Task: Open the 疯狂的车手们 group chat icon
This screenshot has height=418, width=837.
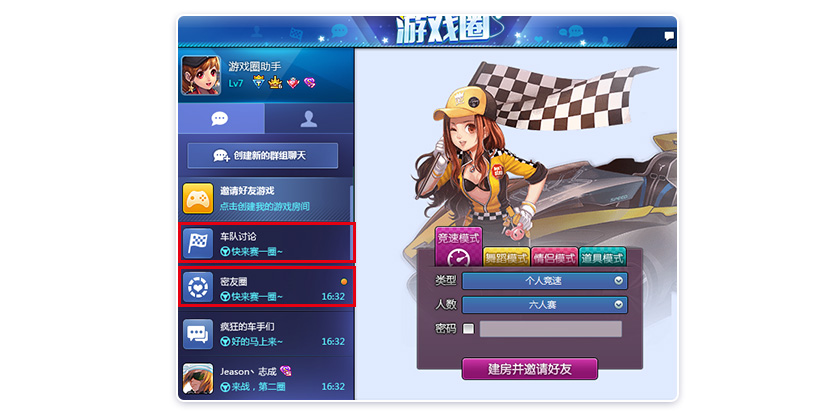Action: [198, 334]
